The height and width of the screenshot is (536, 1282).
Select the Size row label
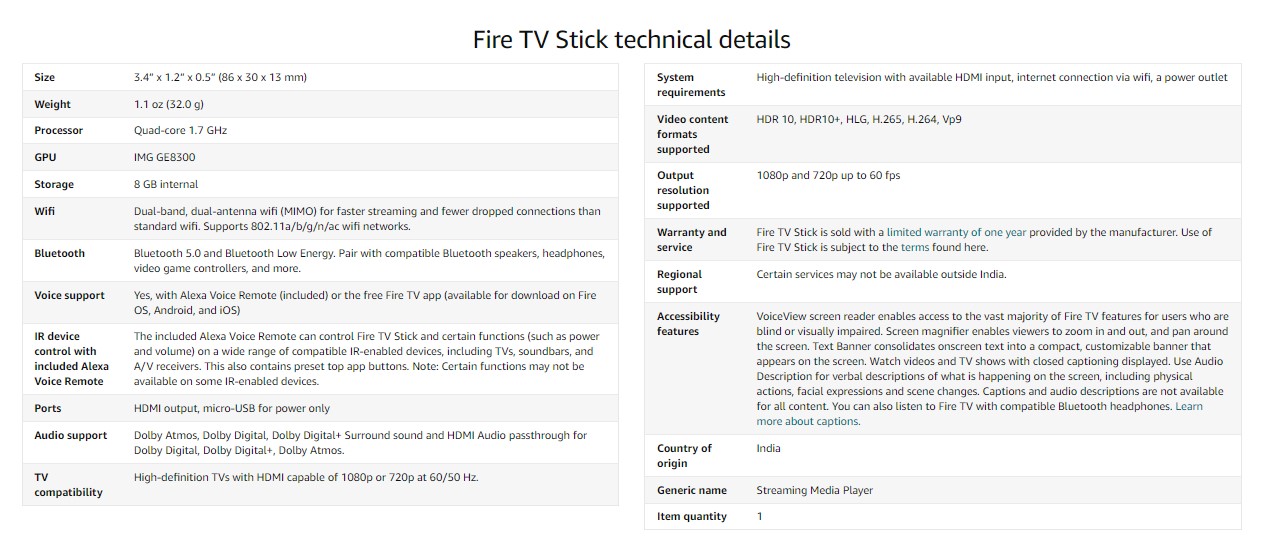pyautogui.click(x=45, y=77)
